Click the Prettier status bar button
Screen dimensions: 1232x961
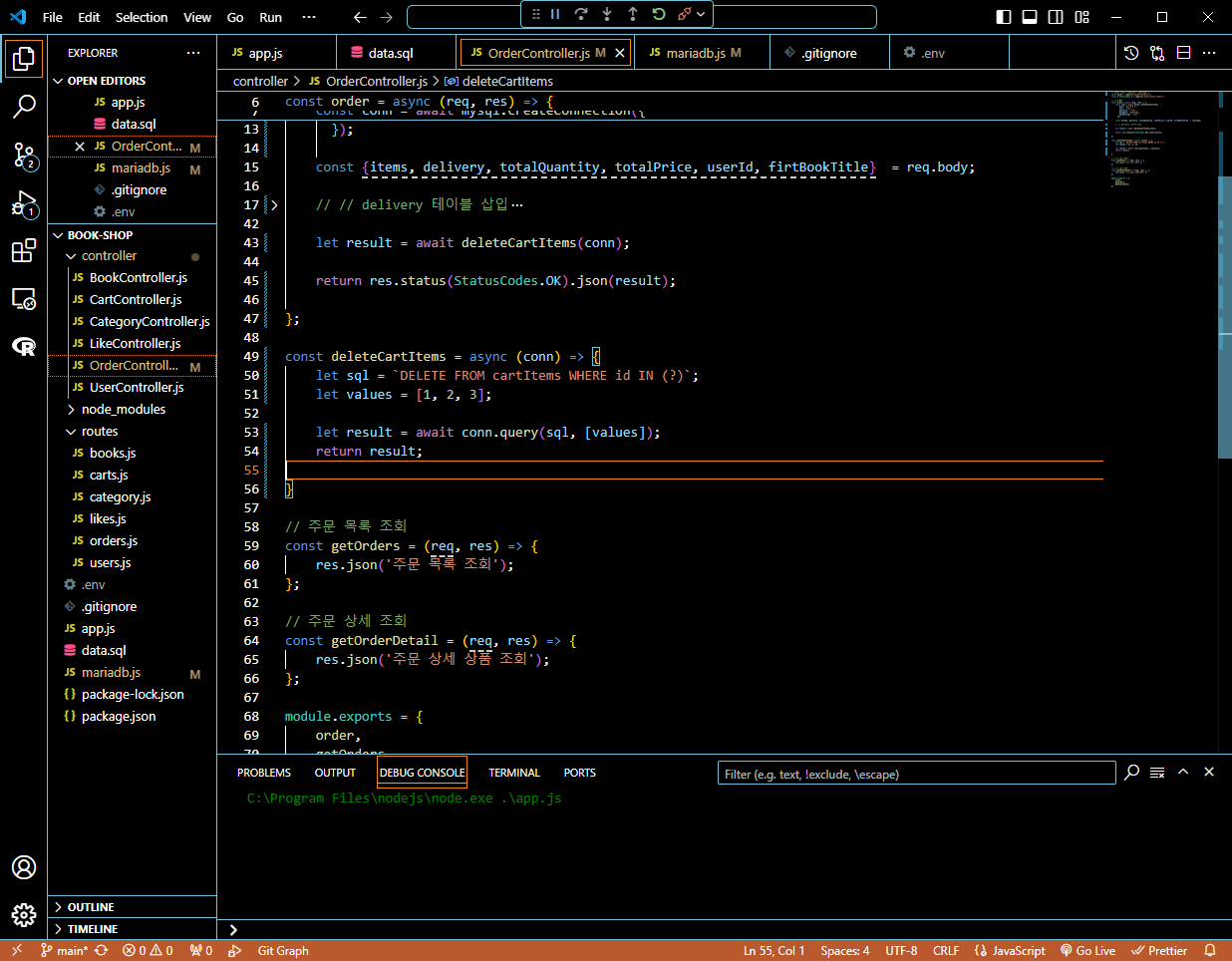pyautogui.click(x=1159, y=950)
